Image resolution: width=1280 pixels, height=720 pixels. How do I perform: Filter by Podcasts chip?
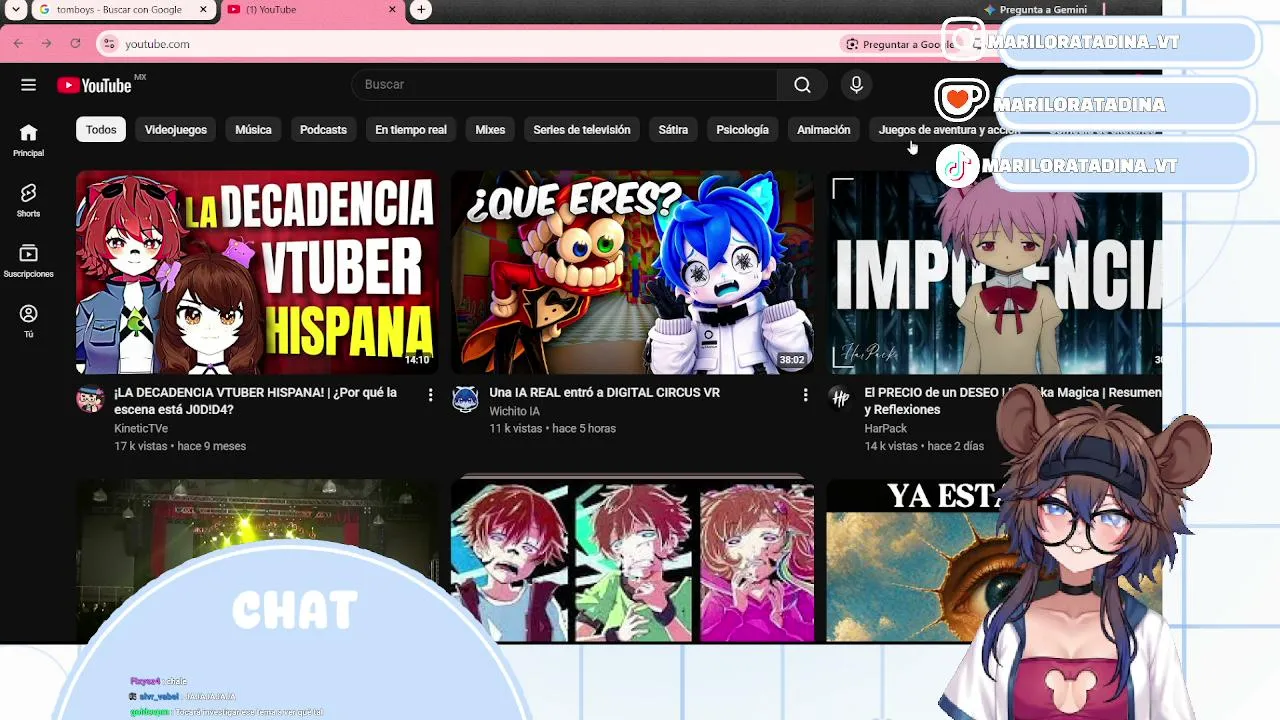point(323,130)
